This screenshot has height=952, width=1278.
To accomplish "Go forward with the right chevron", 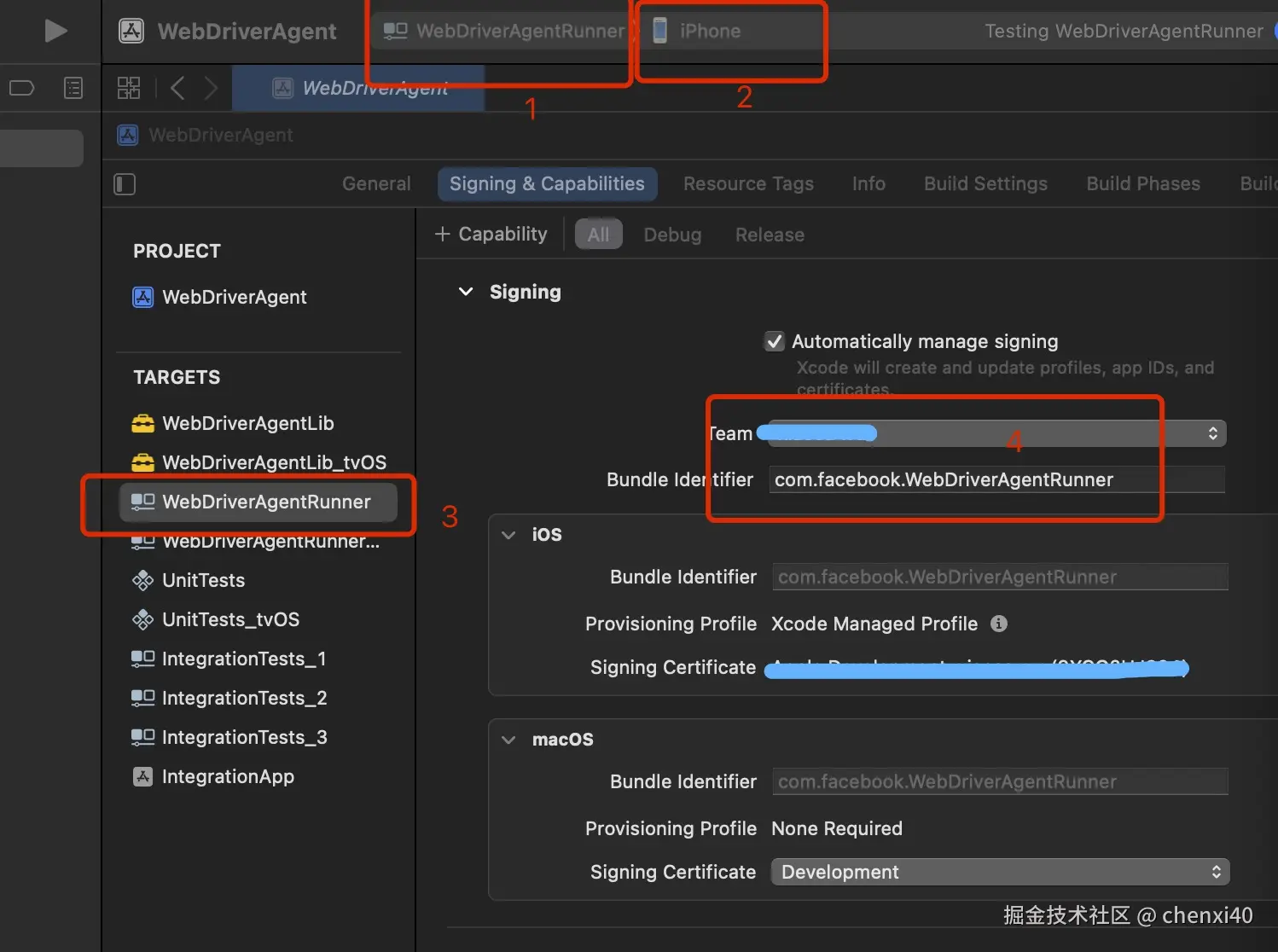I will 211,88.
